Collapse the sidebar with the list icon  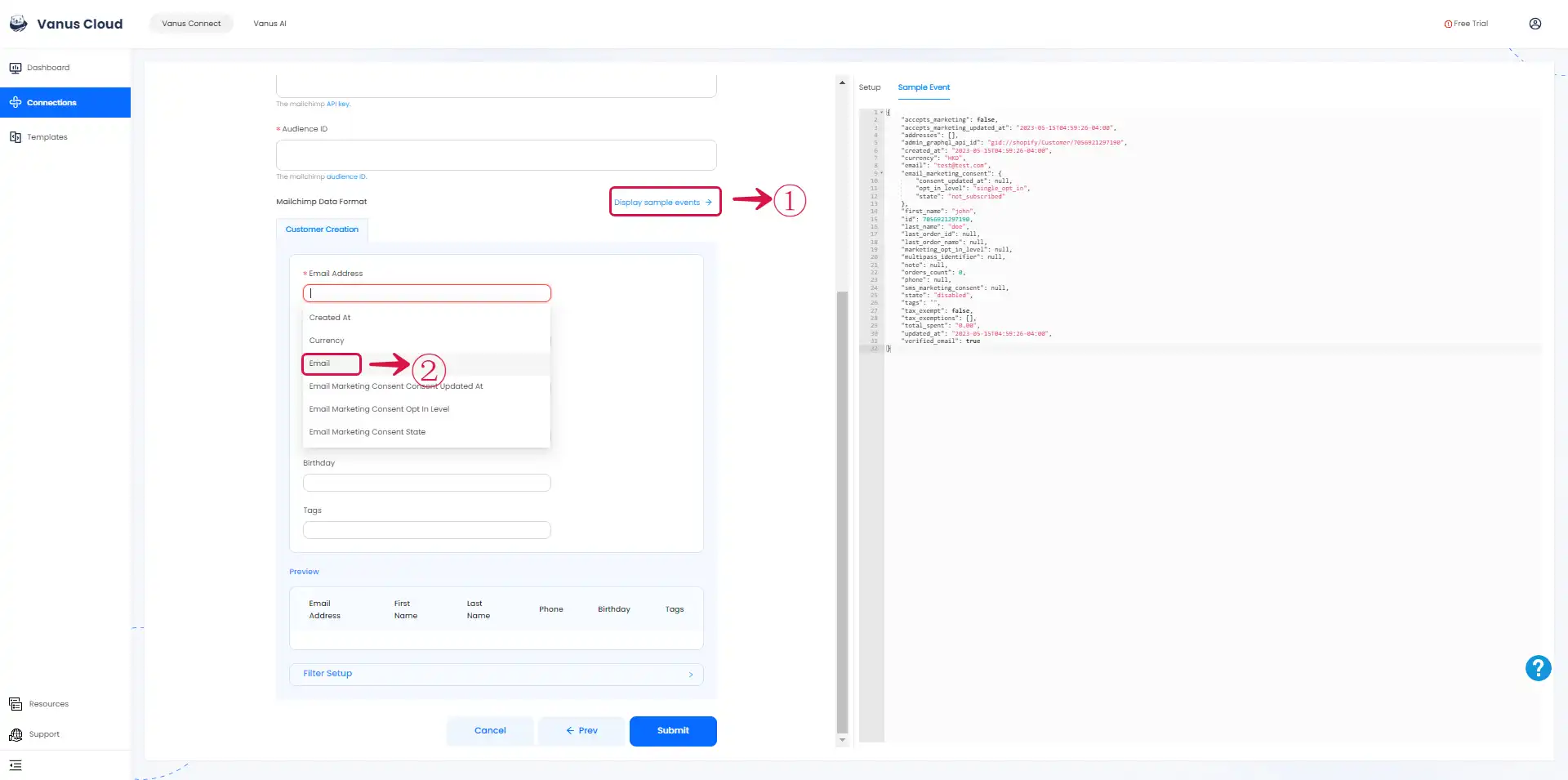click(x=16, y=765)
